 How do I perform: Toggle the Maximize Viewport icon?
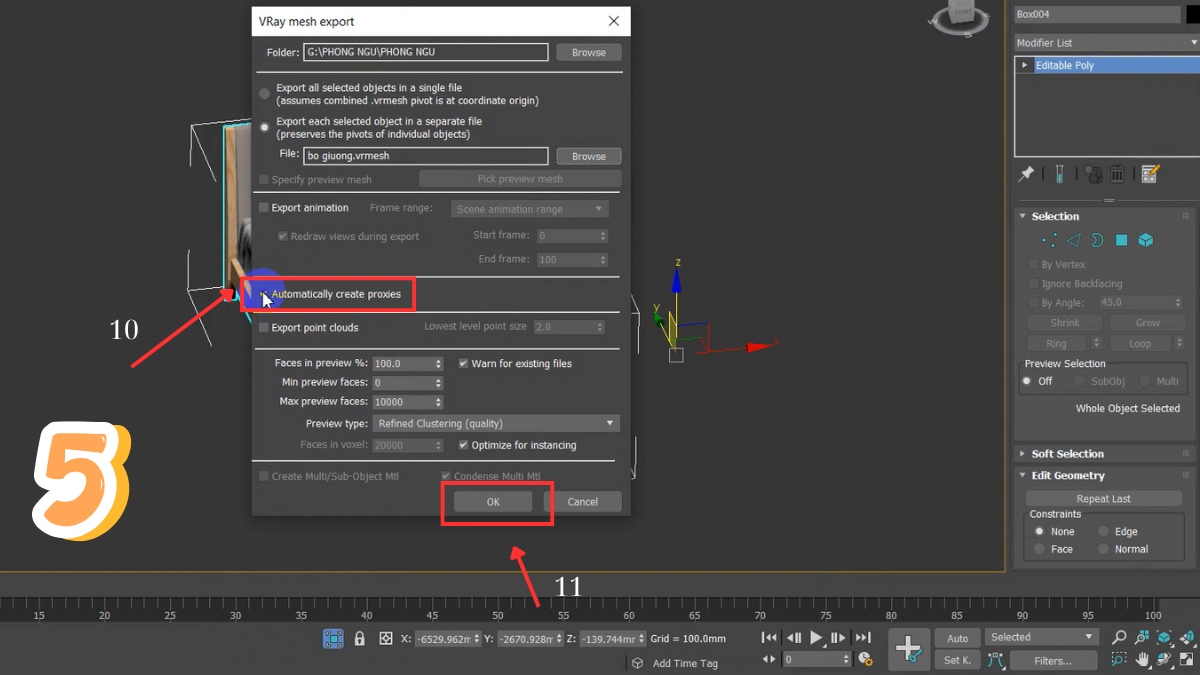[1188, 661]
